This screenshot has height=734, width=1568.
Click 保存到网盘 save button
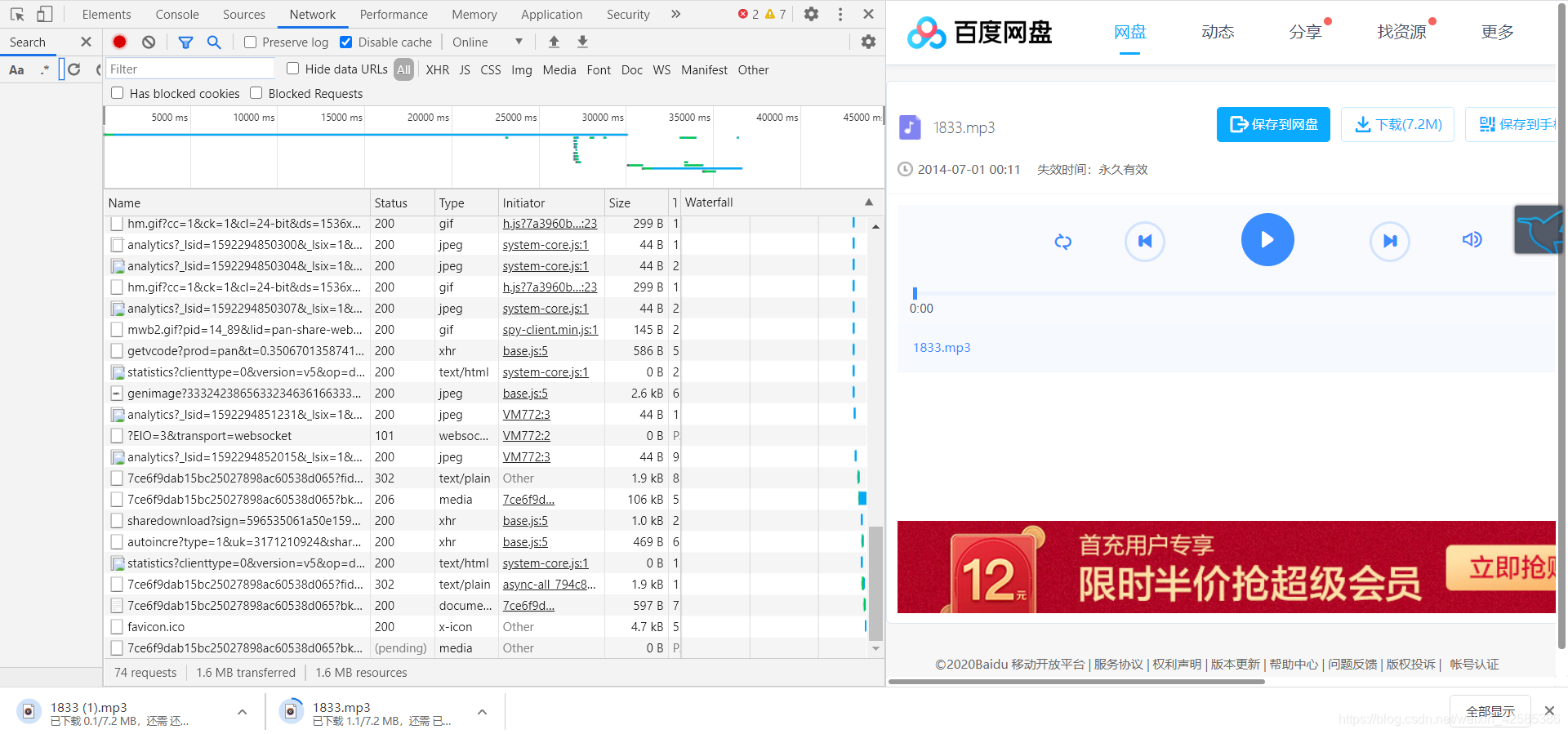1273,124
